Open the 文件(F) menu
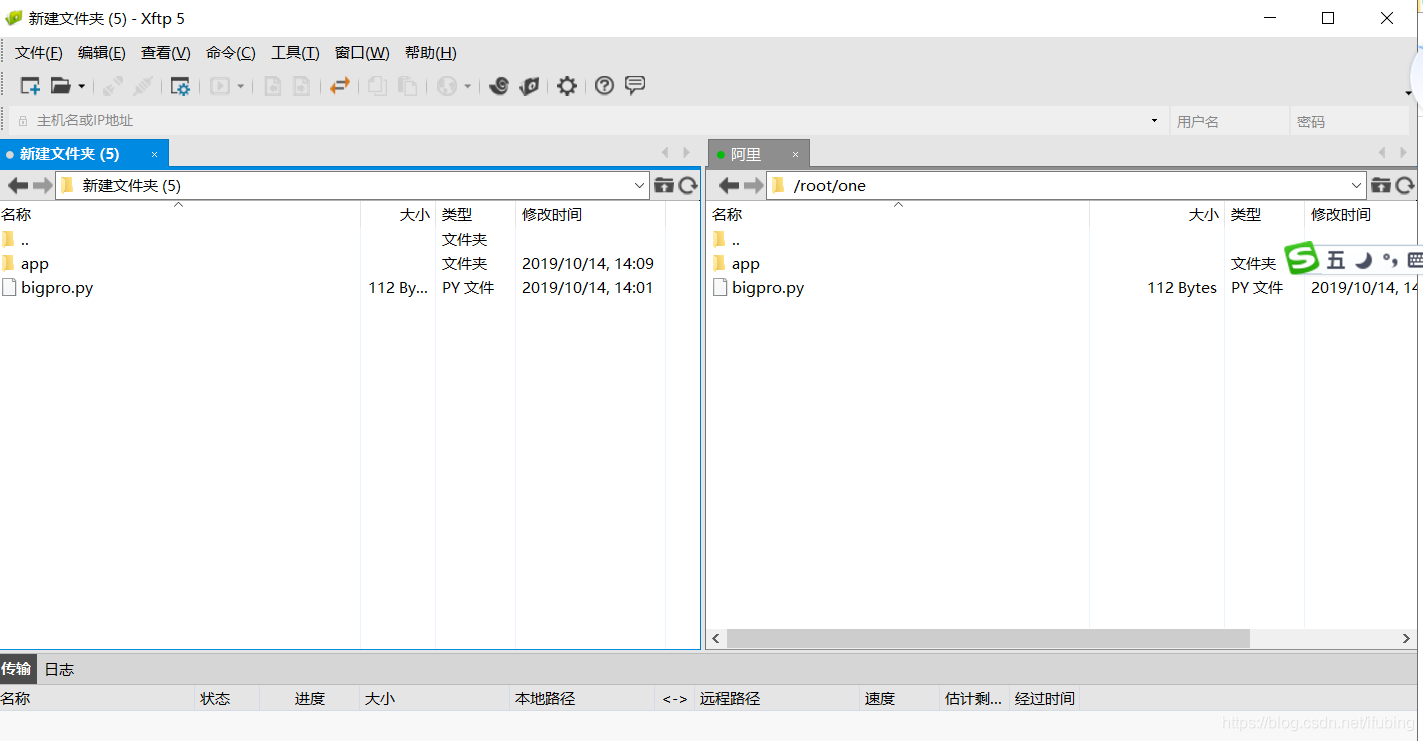1423x741 pixels. (39, 53)
